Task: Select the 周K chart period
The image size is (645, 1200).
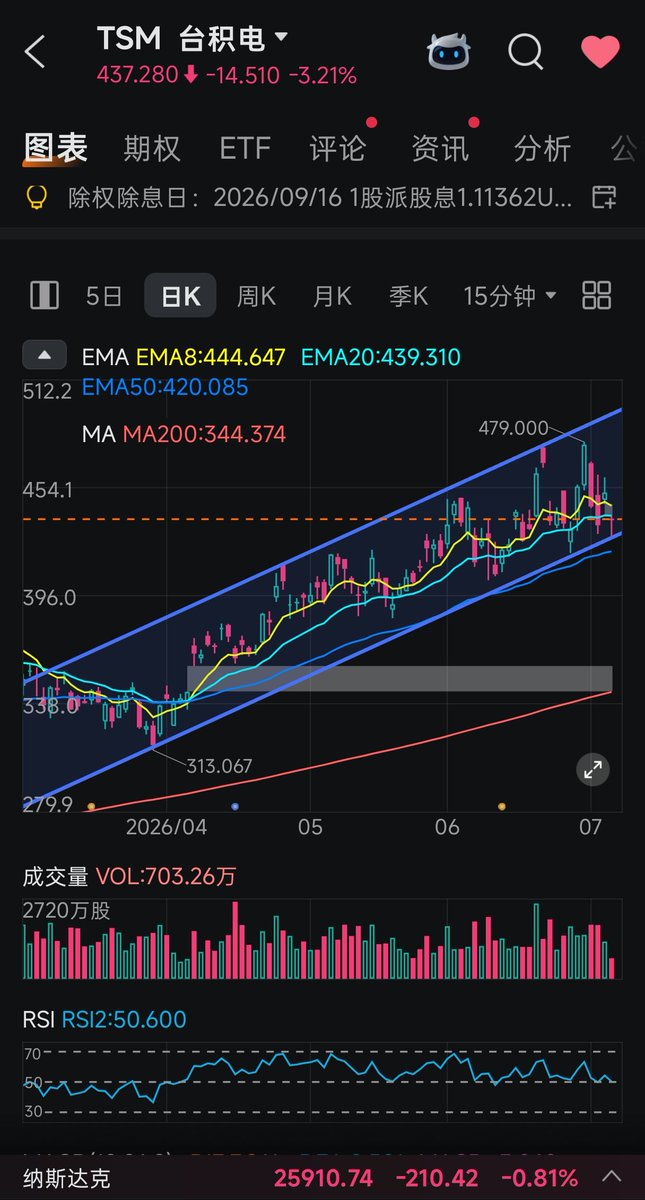Action: [256, 296]
